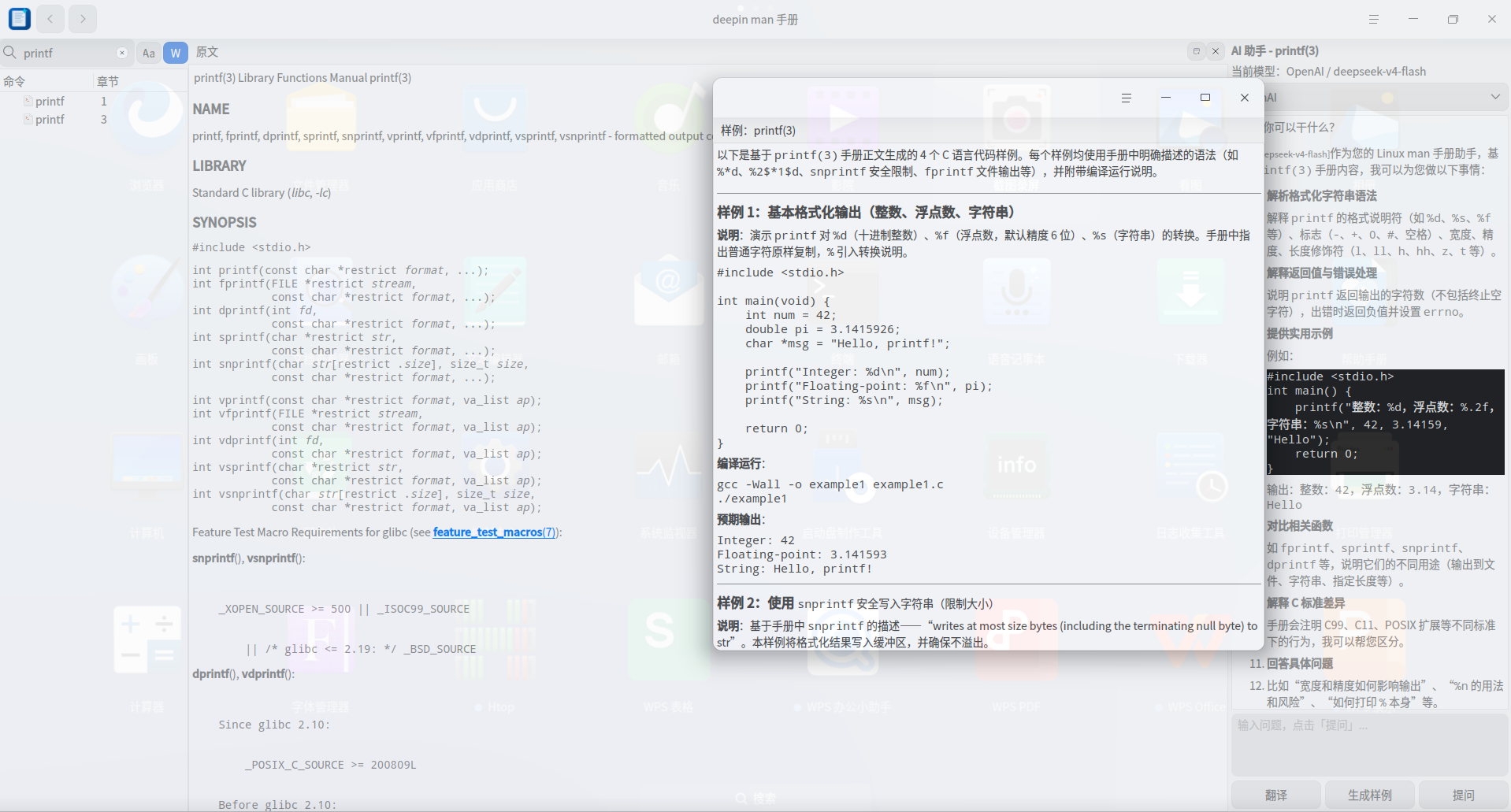Image resolution: width=1511 pixels, height=812 pixels.
Task: Expand the OpenAI model dropdown
Action: pos(1387,98)
